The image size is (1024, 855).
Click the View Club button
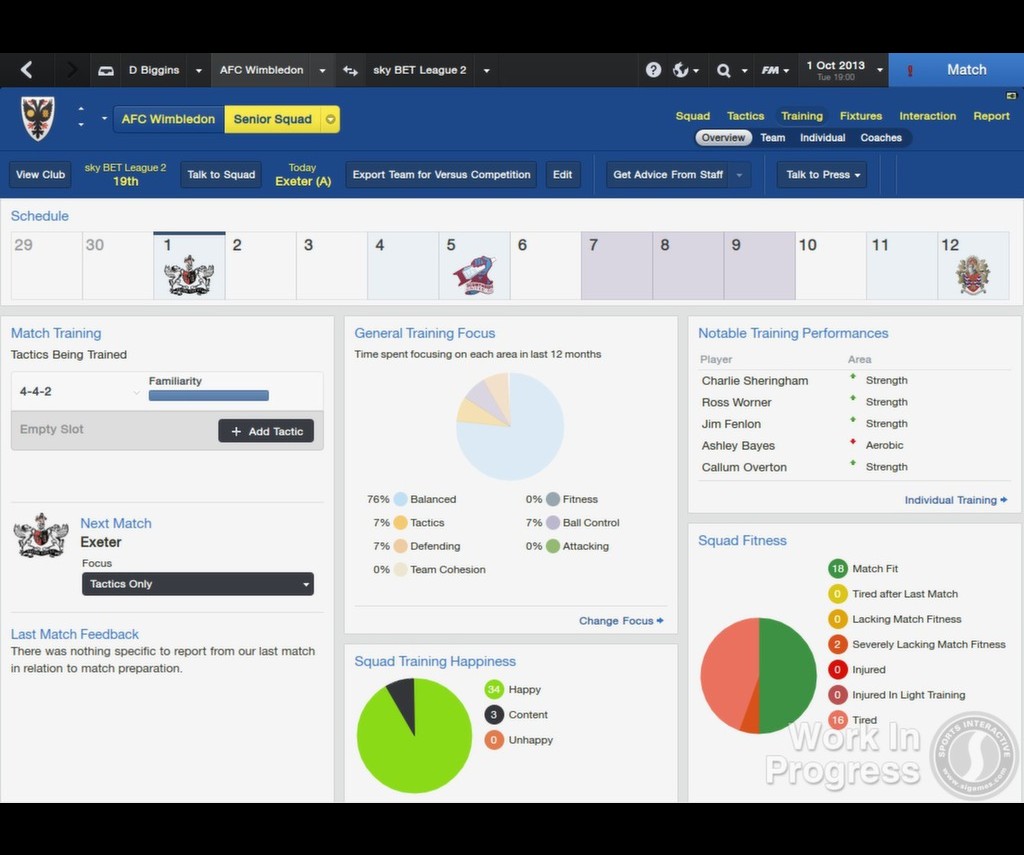tap(40, 174)
